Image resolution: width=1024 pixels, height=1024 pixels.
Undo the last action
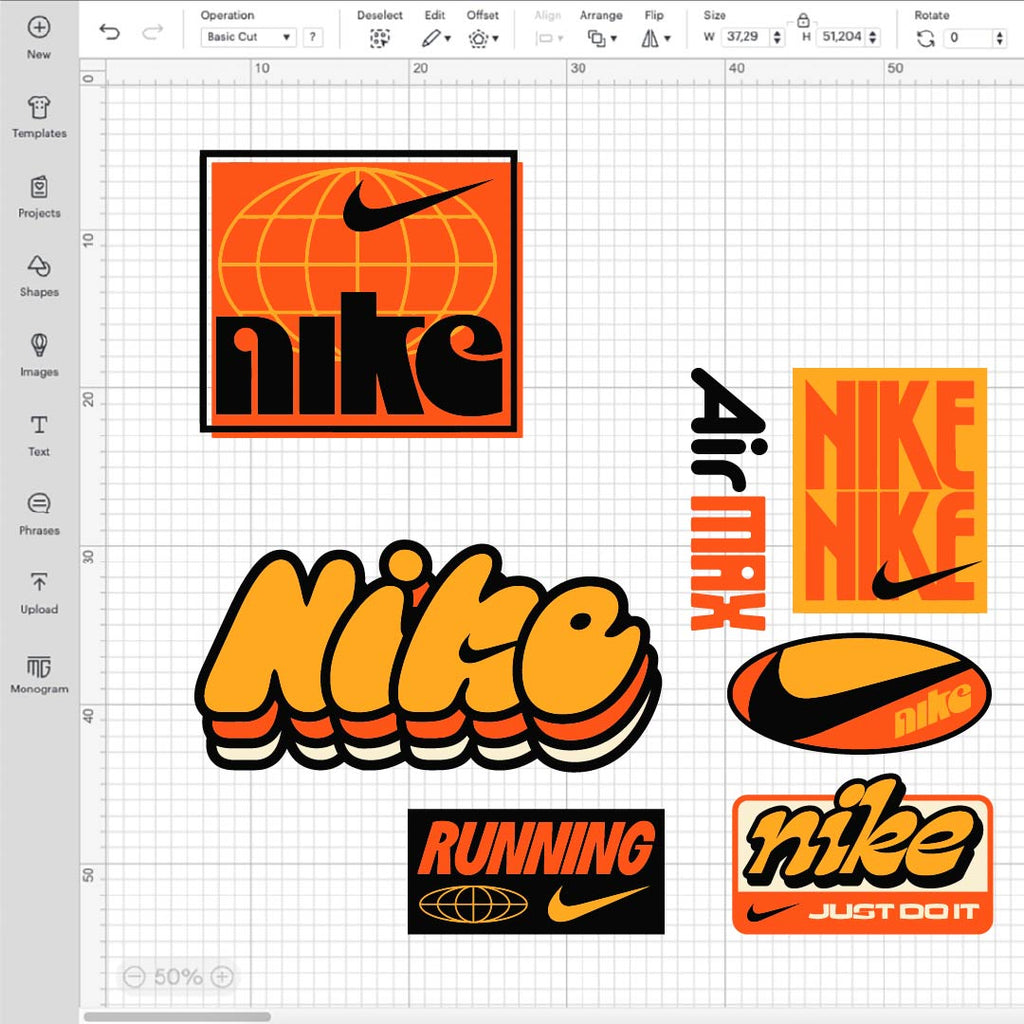(110, 33)
